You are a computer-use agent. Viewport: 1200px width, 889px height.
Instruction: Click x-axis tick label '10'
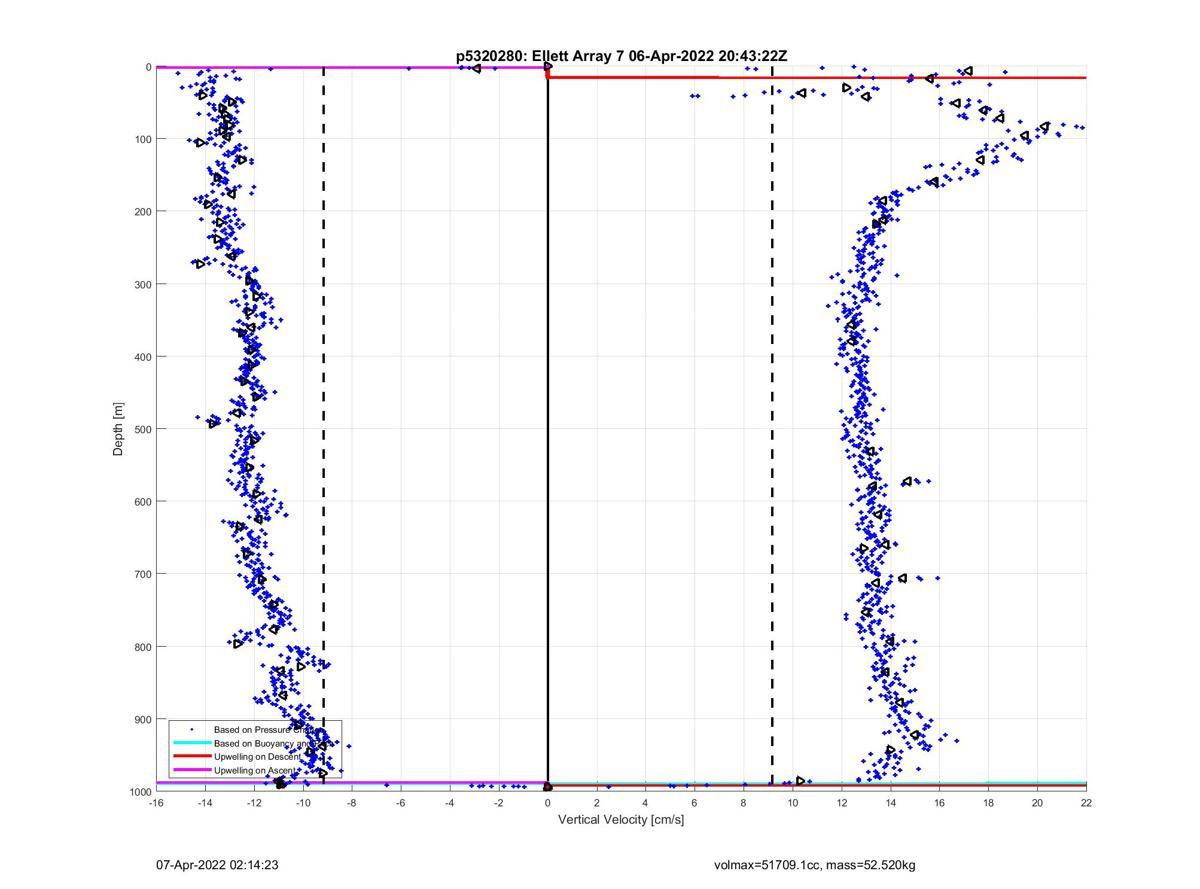(793, 802)
